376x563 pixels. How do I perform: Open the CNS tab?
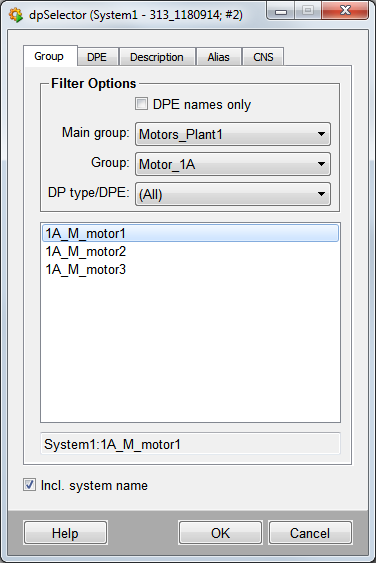click(263, 57)
